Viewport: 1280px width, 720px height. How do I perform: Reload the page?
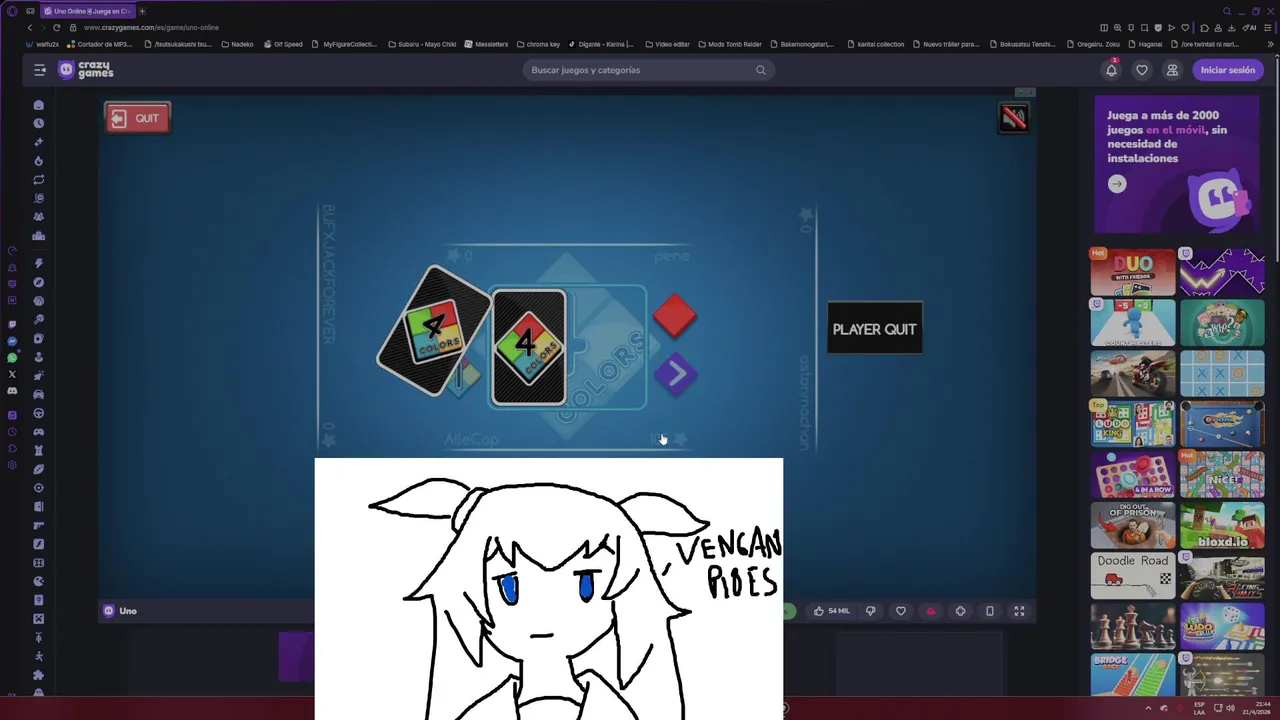56,27
